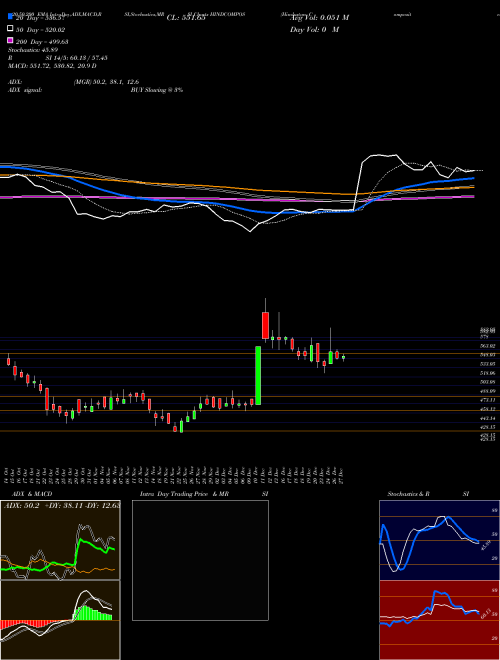
Task: Click the blue 20 Day EMA legend square
Action: coord(10,17)
